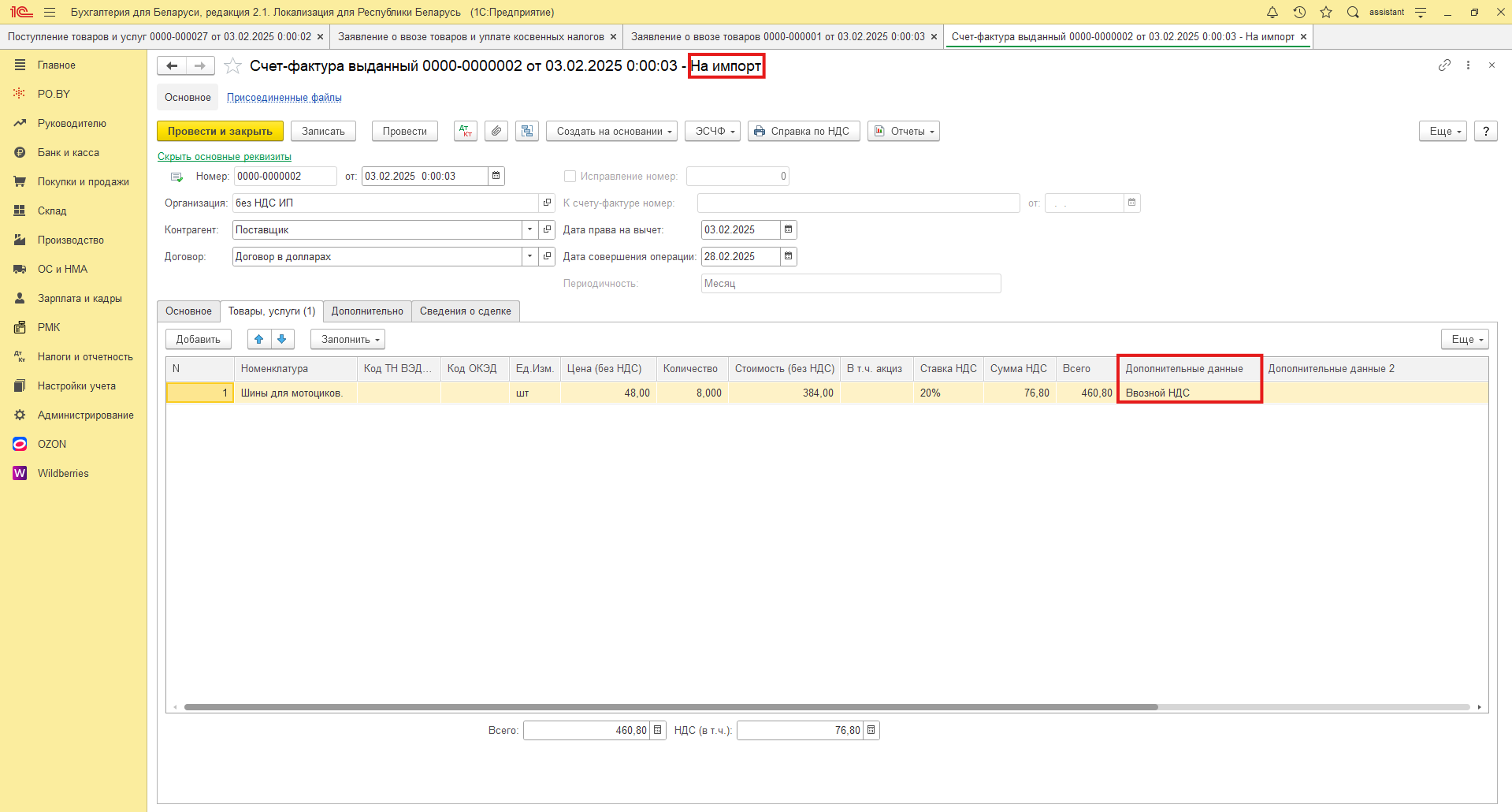
Task: Expand the Заполнить dropdown in table toolbar
Action: coord(347,340)
